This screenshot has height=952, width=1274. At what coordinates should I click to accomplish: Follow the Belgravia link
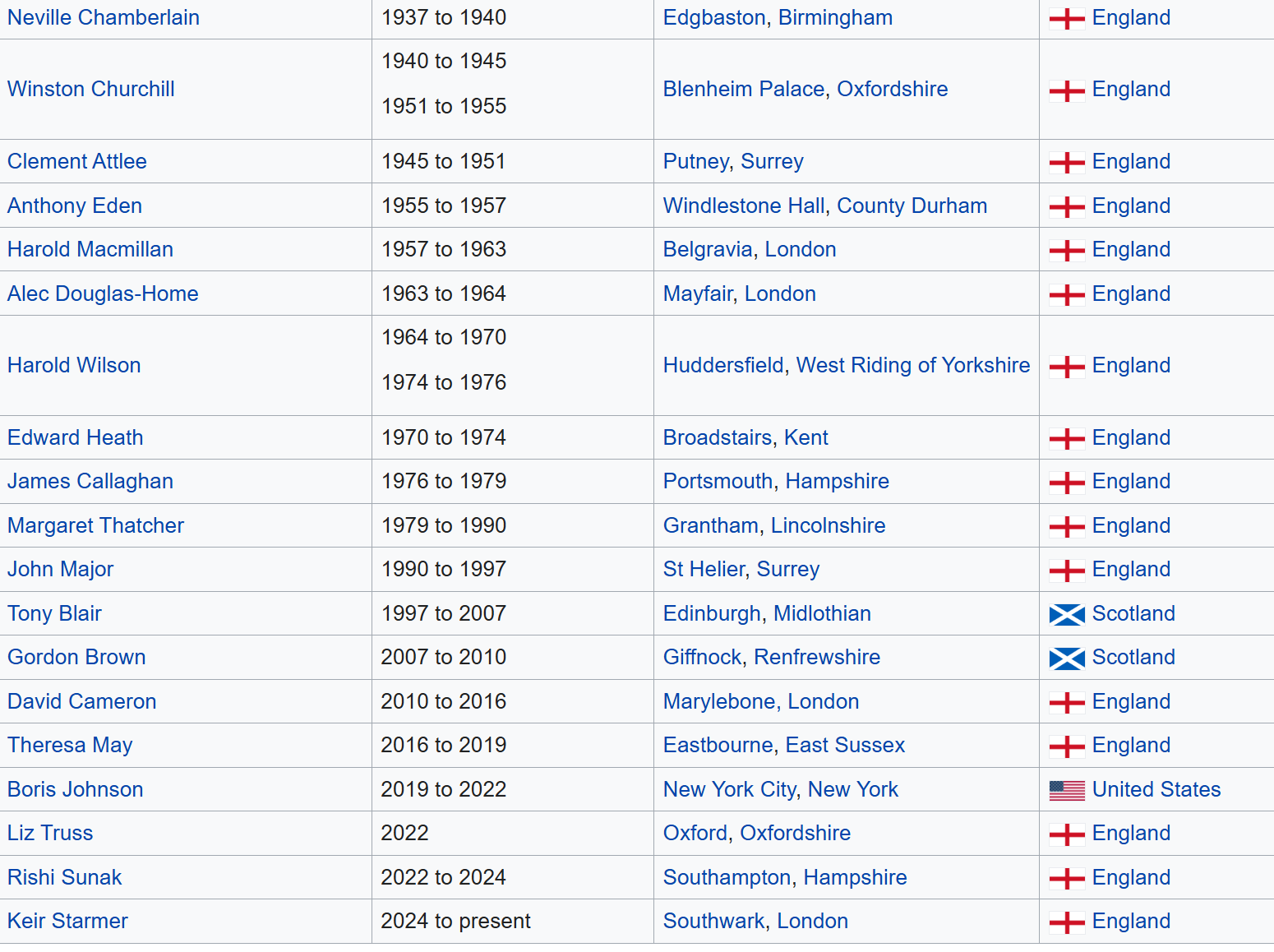click(x=708, y=250)
